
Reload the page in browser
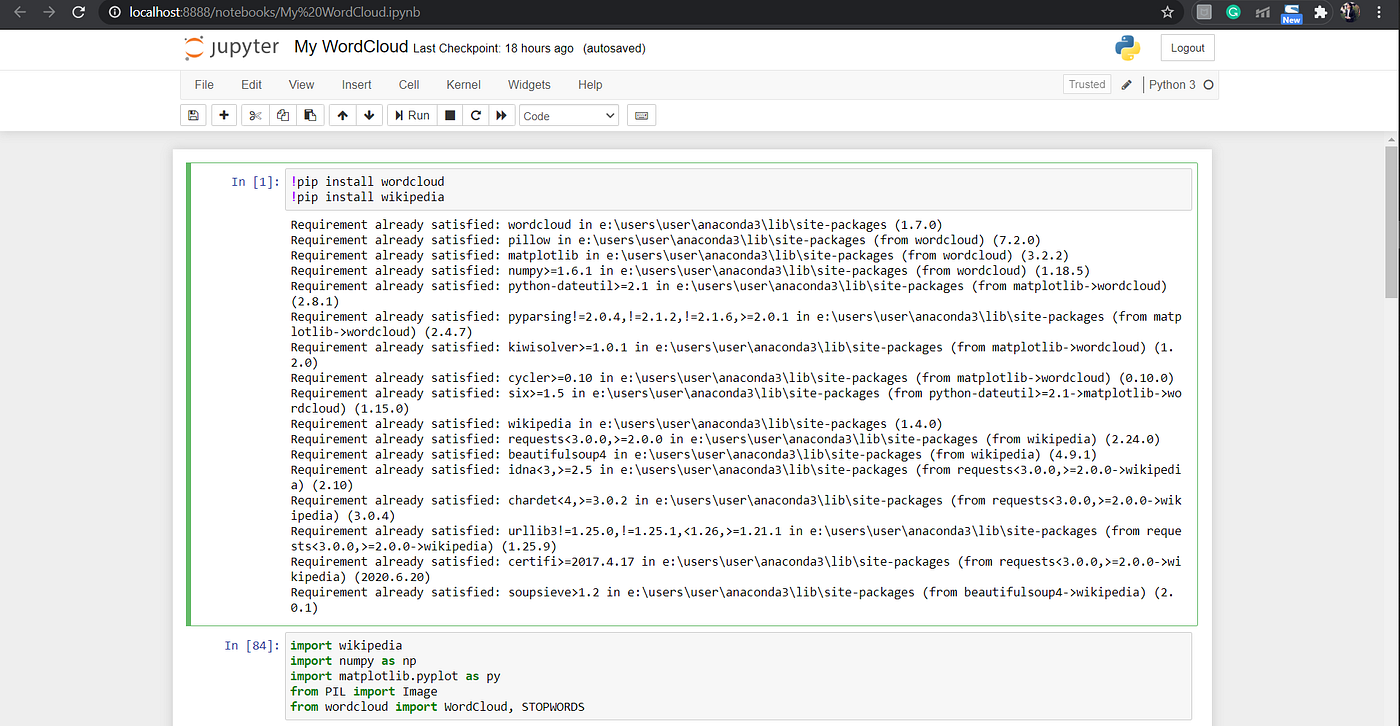point(79,12)
